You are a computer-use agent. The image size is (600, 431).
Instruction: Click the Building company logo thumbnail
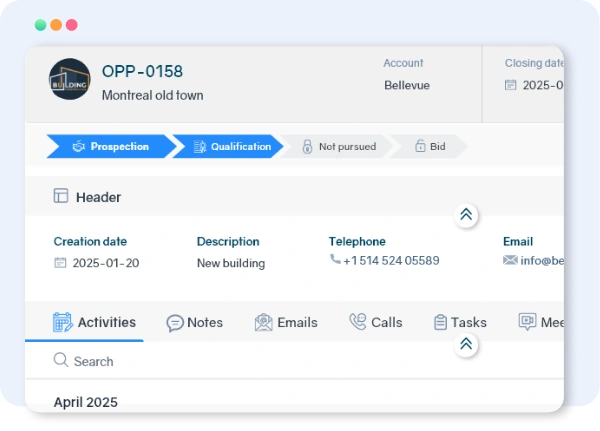tap(69, 80)
